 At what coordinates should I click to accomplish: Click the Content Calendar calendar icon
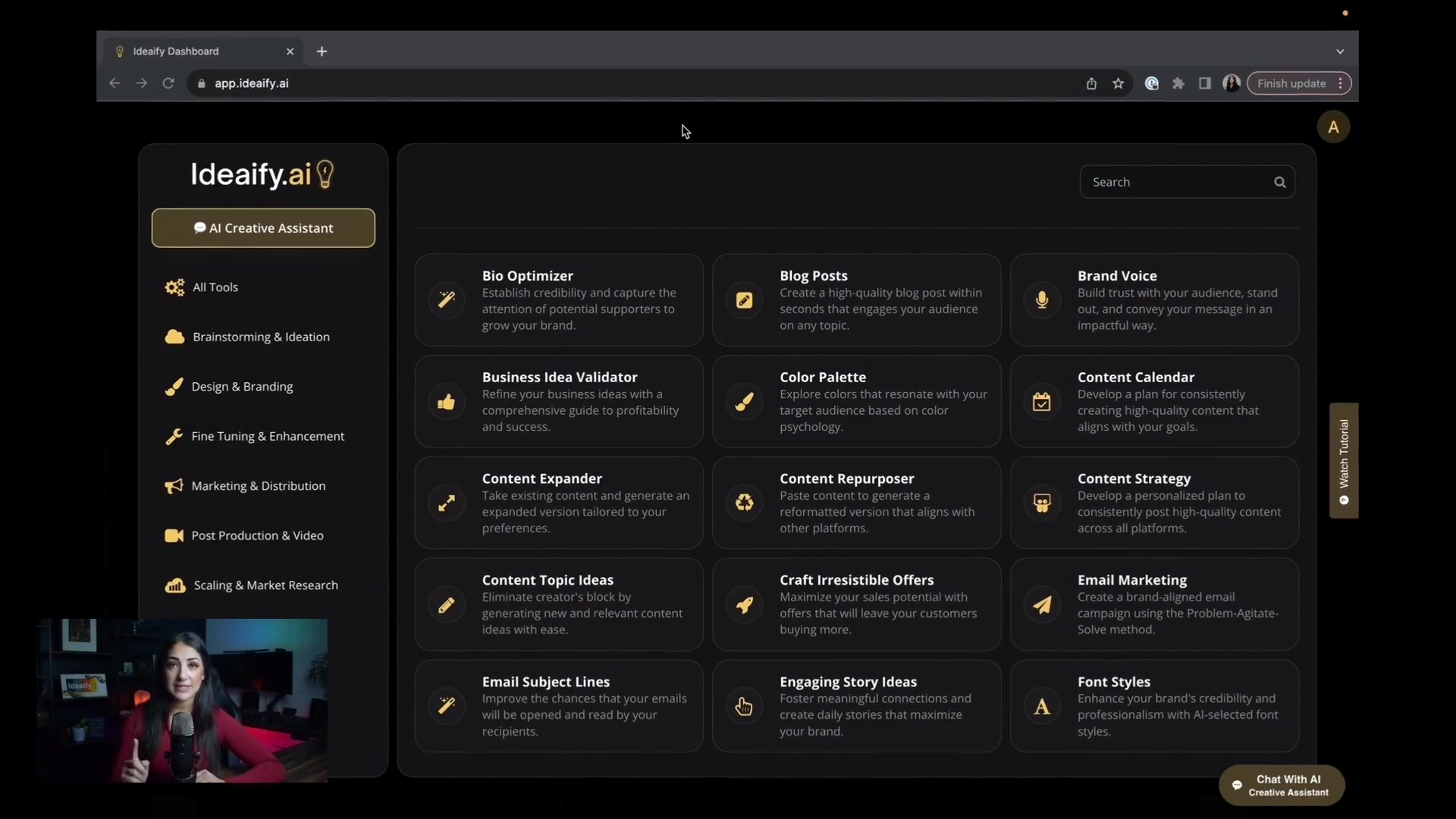coord(1042,401)
